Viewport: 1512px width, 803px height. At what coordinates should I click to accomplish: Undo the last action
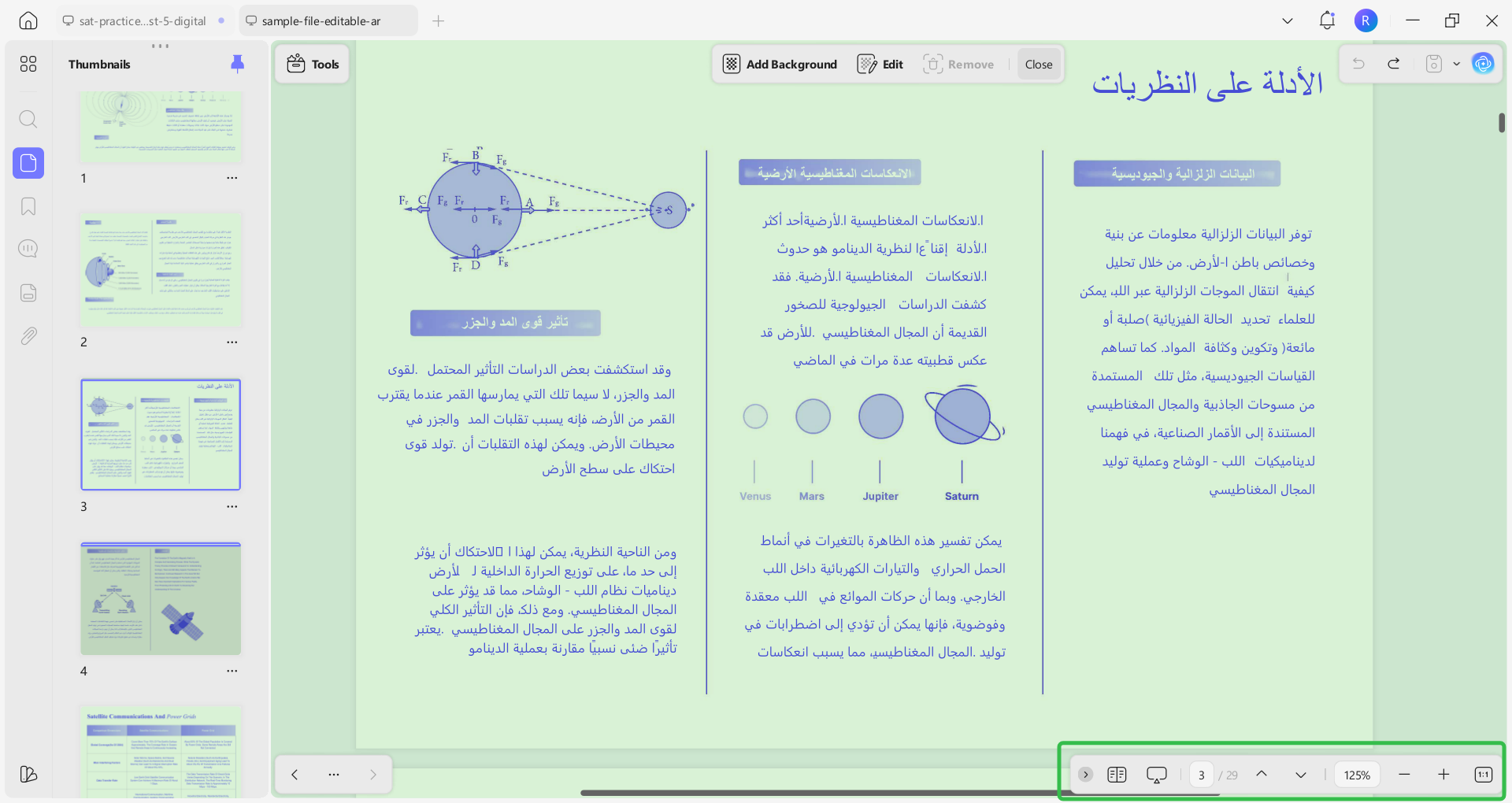pos(1358,64)
